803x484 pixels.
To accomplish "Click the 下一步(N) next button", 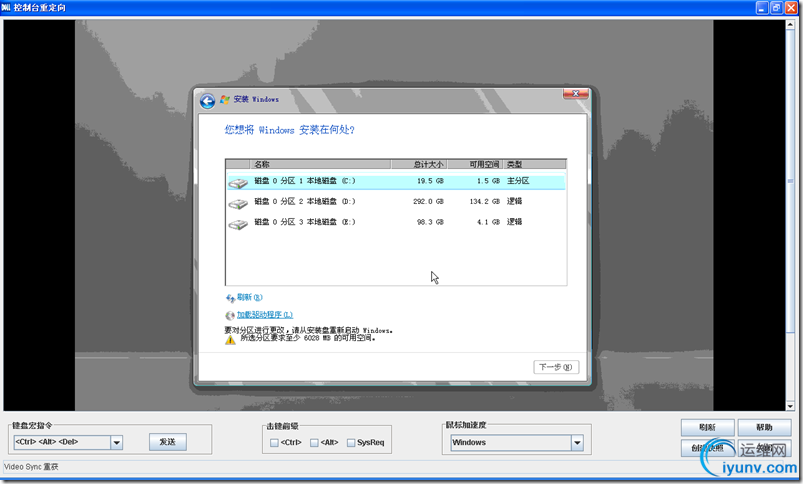I will pos(556,367).
